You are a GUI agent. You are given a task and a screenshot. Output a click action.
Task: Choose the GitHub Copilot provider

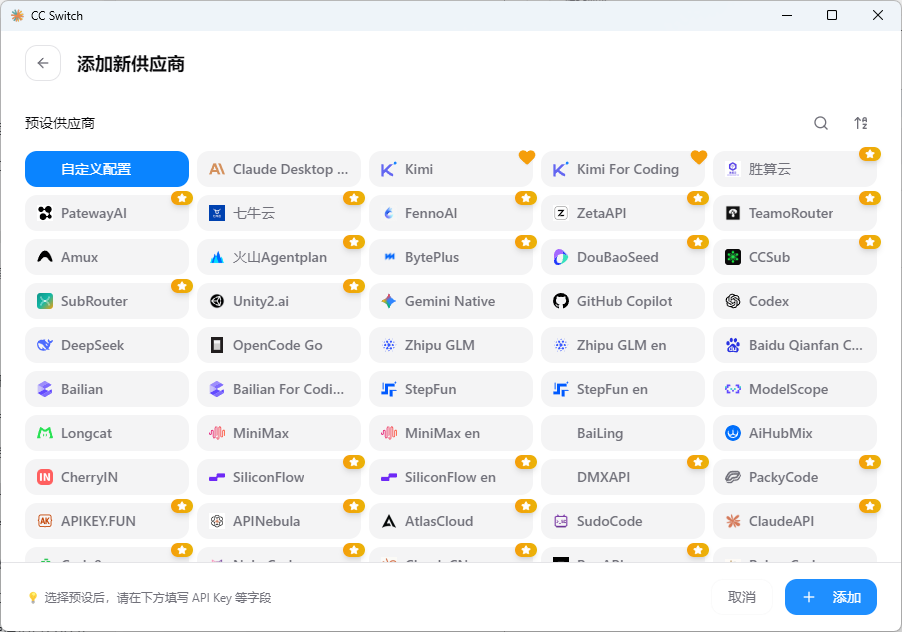[x=623, y=301]
